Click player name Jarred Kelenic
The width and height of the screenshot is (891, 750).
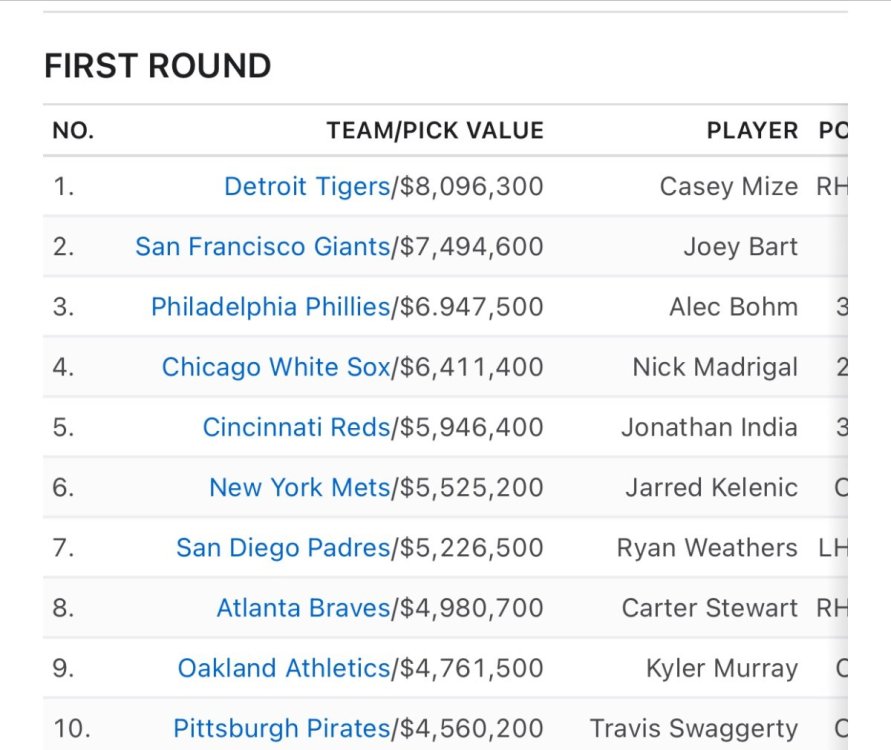(711, 488)
